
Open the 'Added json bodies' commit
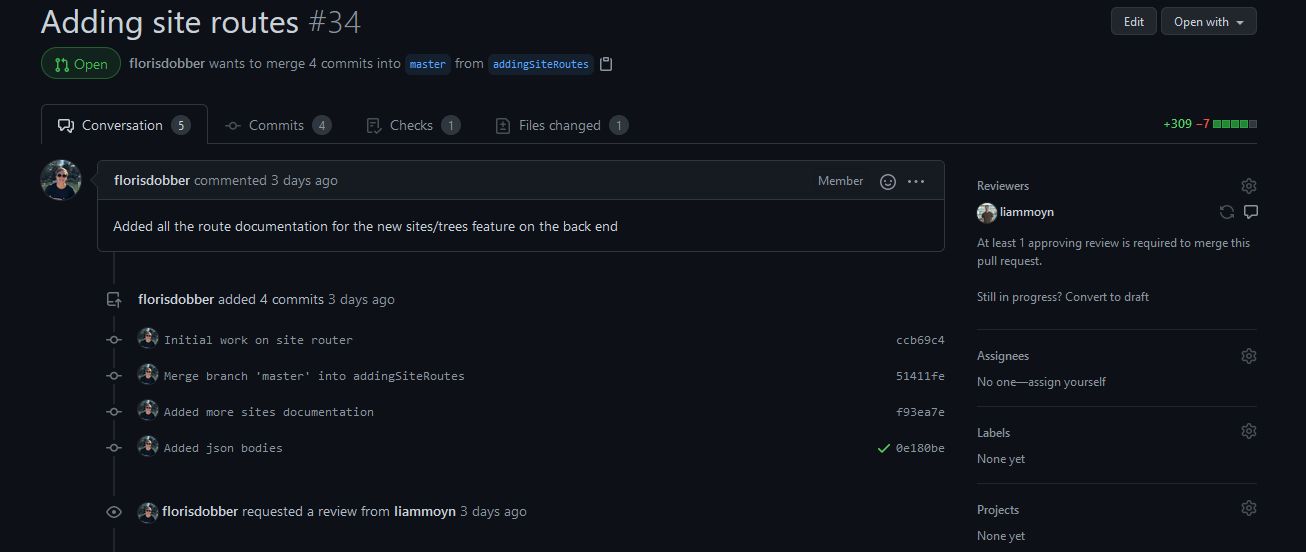(x=223, y=448)
